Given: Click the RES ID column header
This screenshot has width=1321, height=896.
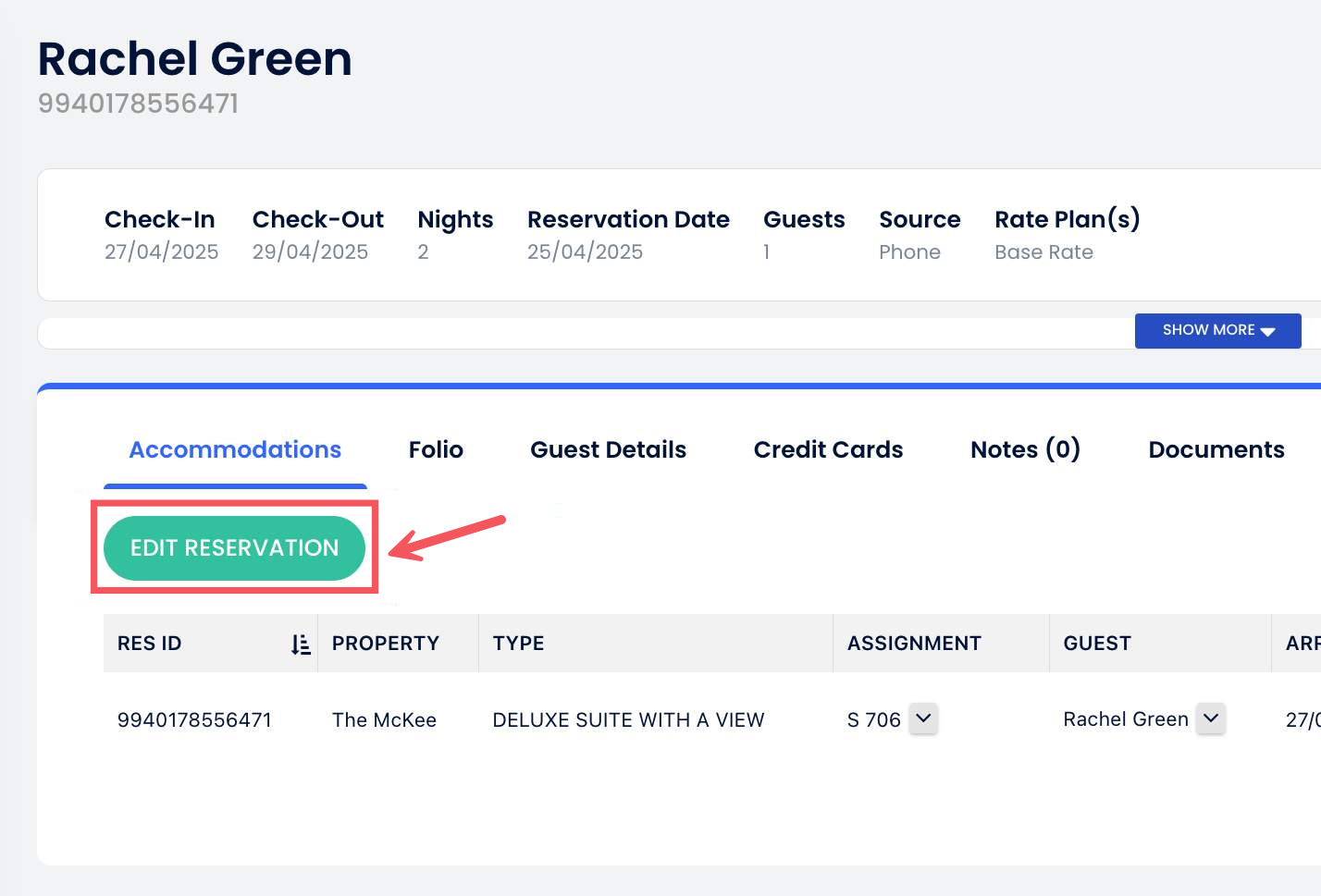Looking at the screenshot, I should click(150, 644).
